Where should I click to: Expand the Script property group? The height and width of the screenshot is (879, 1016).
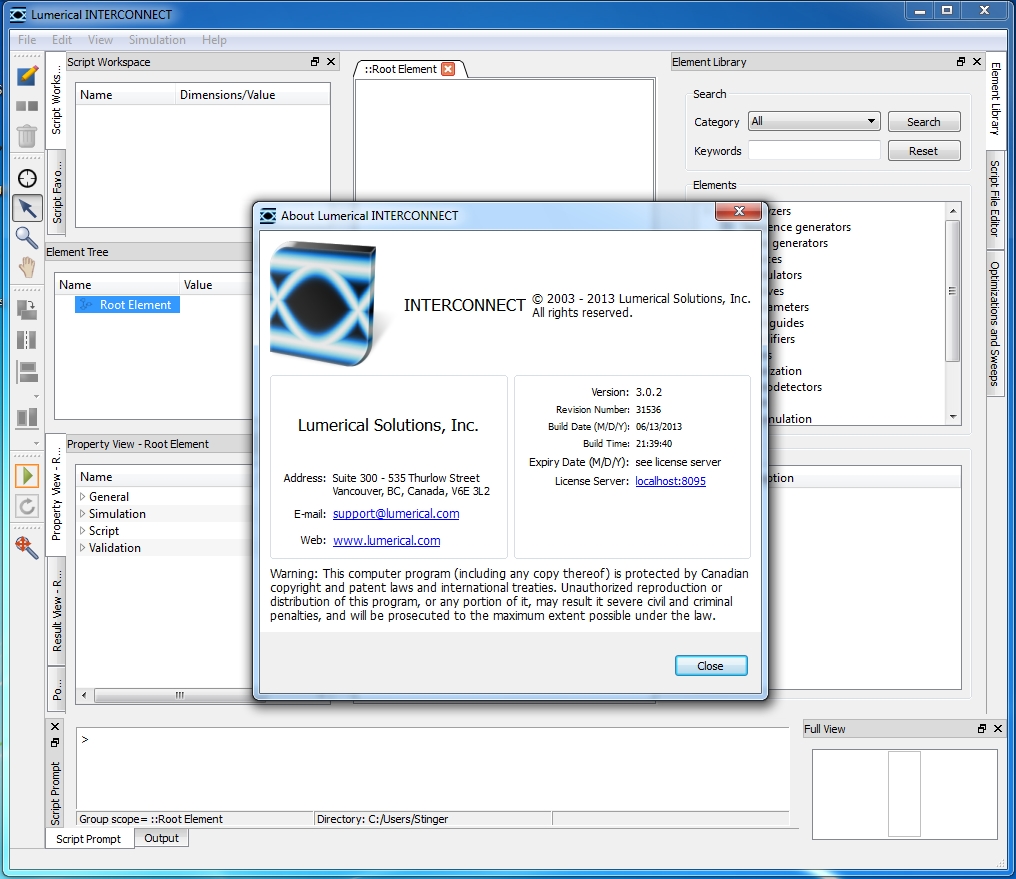(x=82, y=531)
